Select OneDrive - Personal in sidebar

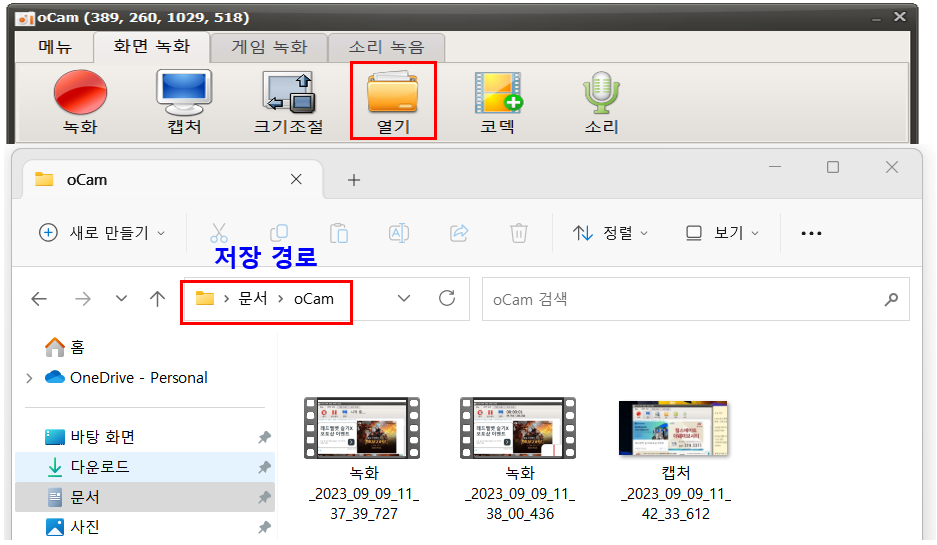[x=126, y=378]
